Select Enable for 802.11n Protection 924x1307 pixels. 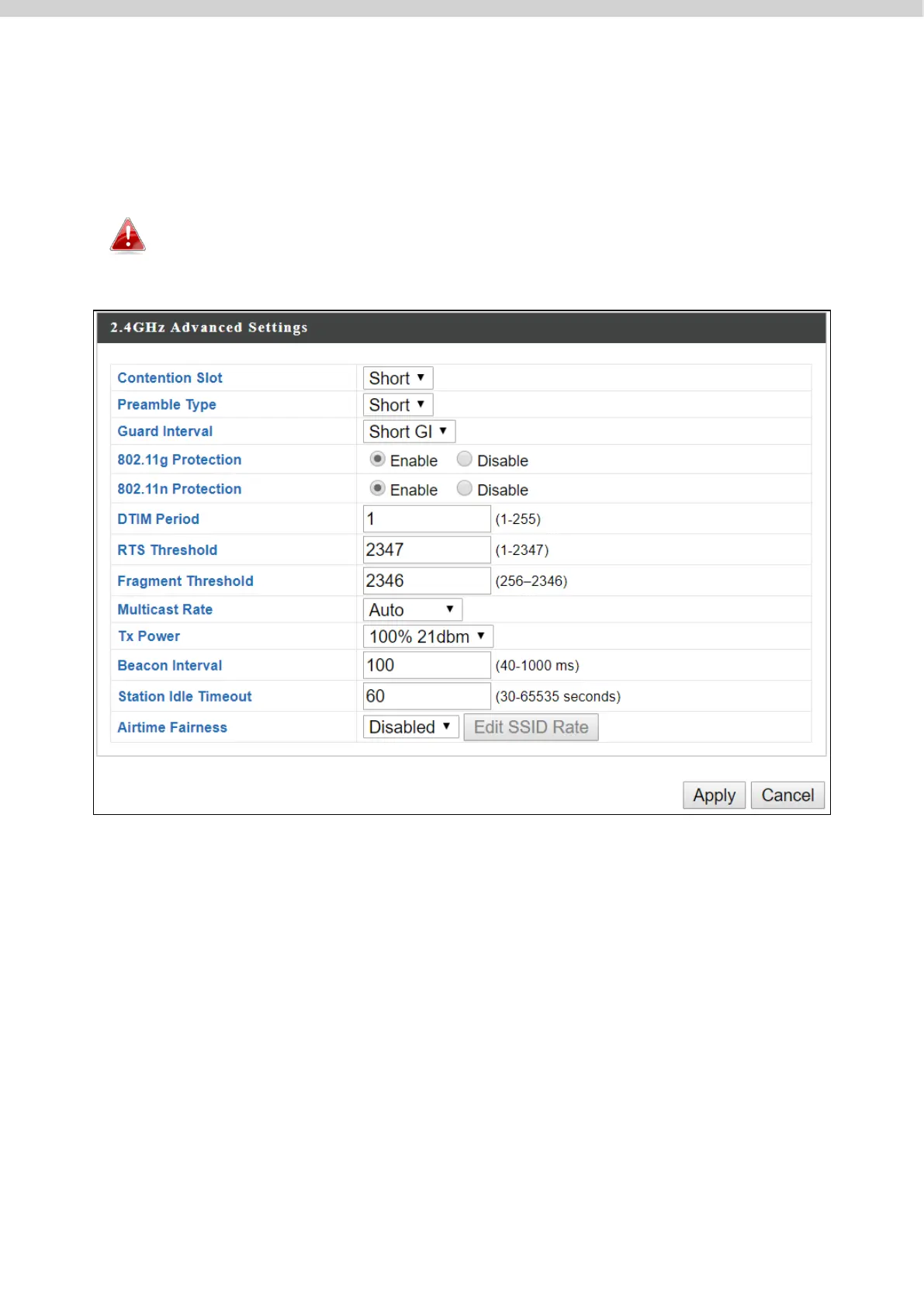(378, 489)
